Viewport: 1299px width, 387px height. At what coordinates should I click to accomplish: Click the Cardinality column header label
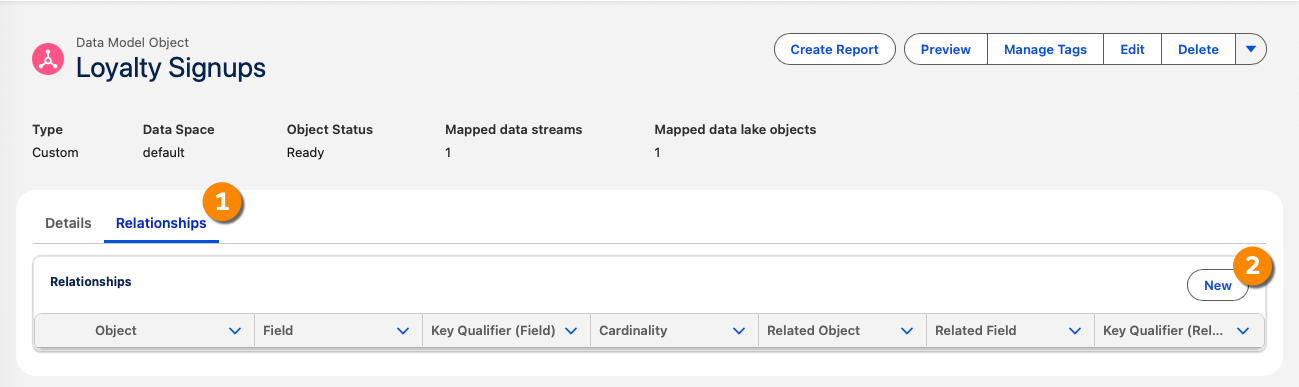click(x=633, y=330)
